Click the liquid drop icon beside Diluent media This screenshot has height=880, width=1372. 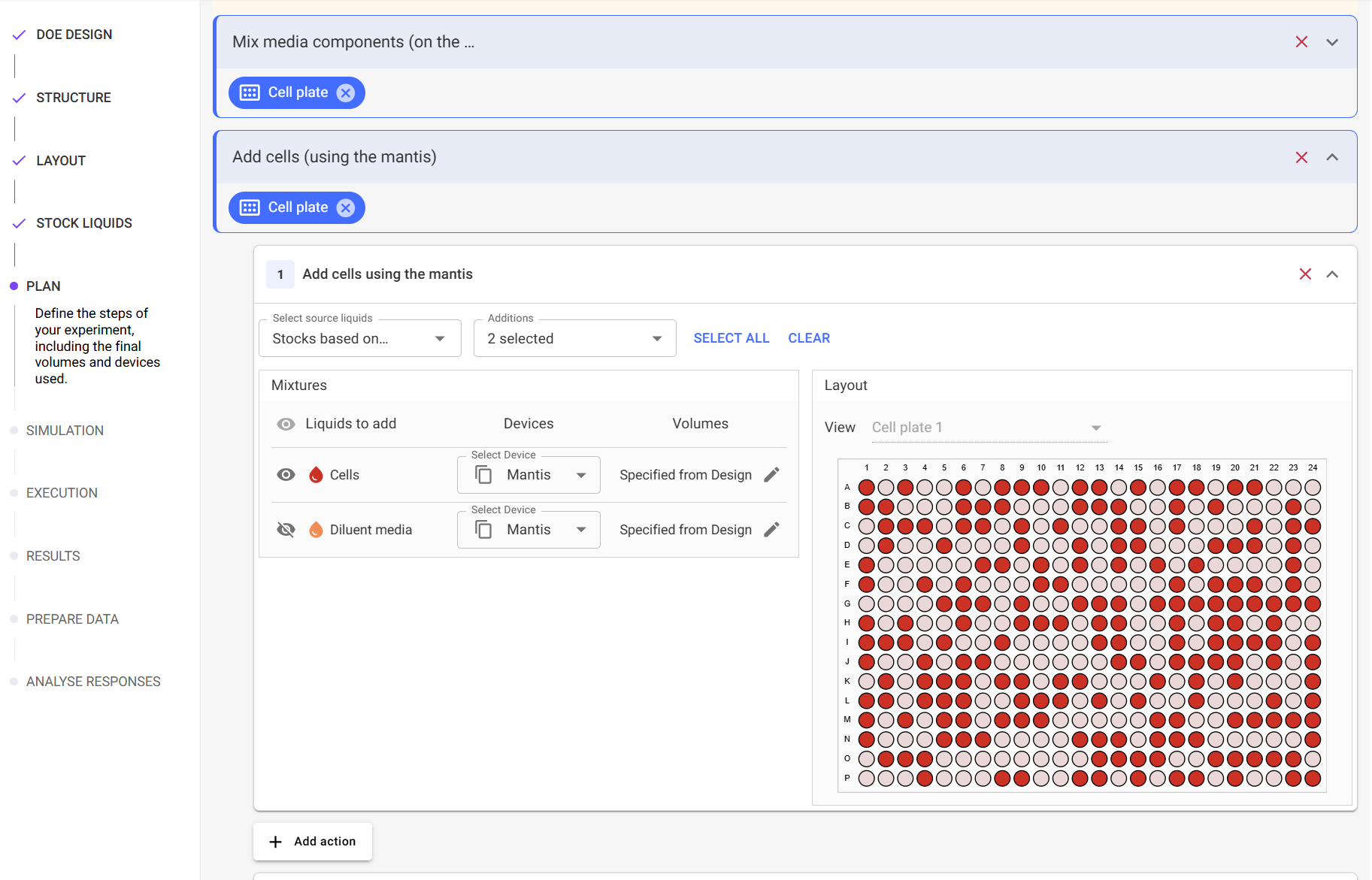[x=316, y=529]
